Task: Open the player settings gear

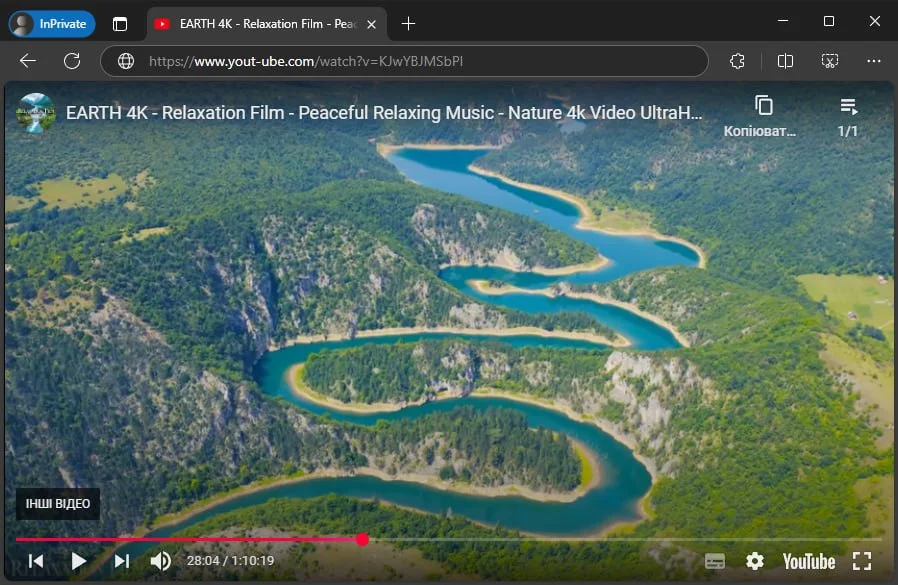Action: coord(755,561)
